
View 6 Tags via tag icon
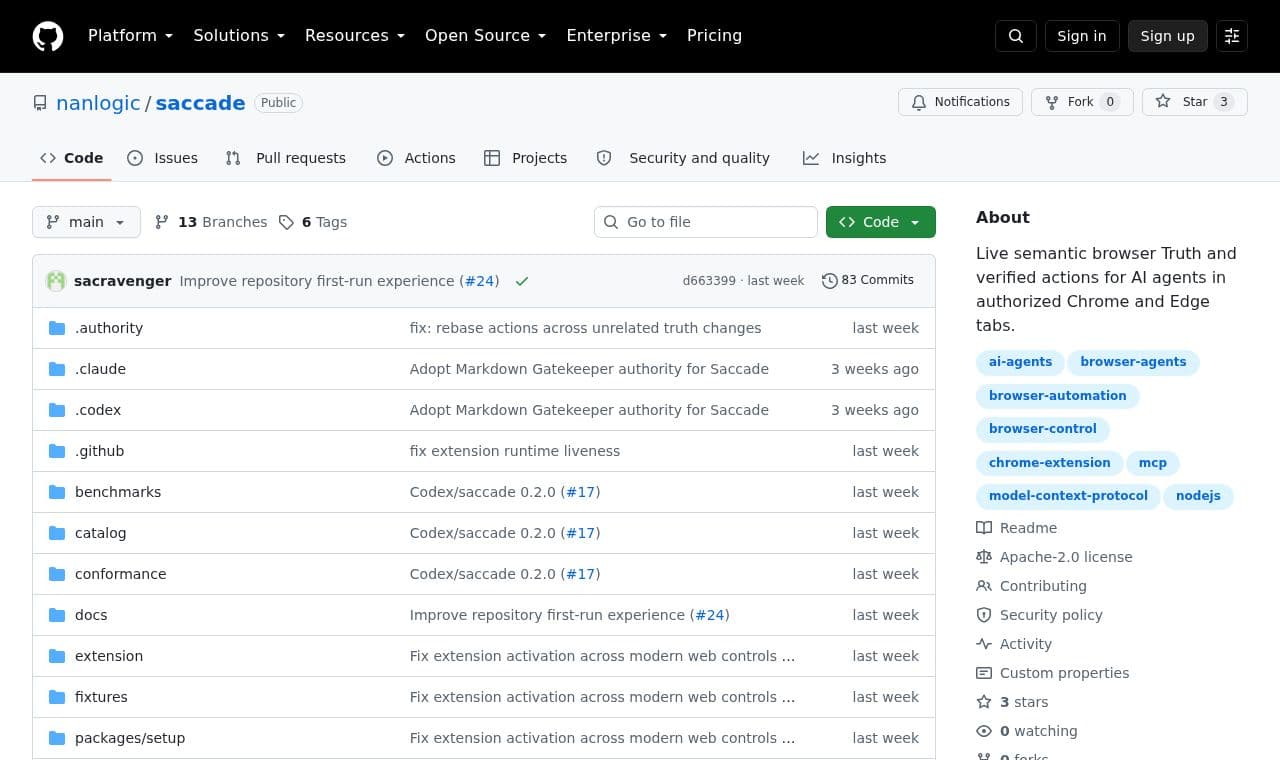[x=313, y=222]
